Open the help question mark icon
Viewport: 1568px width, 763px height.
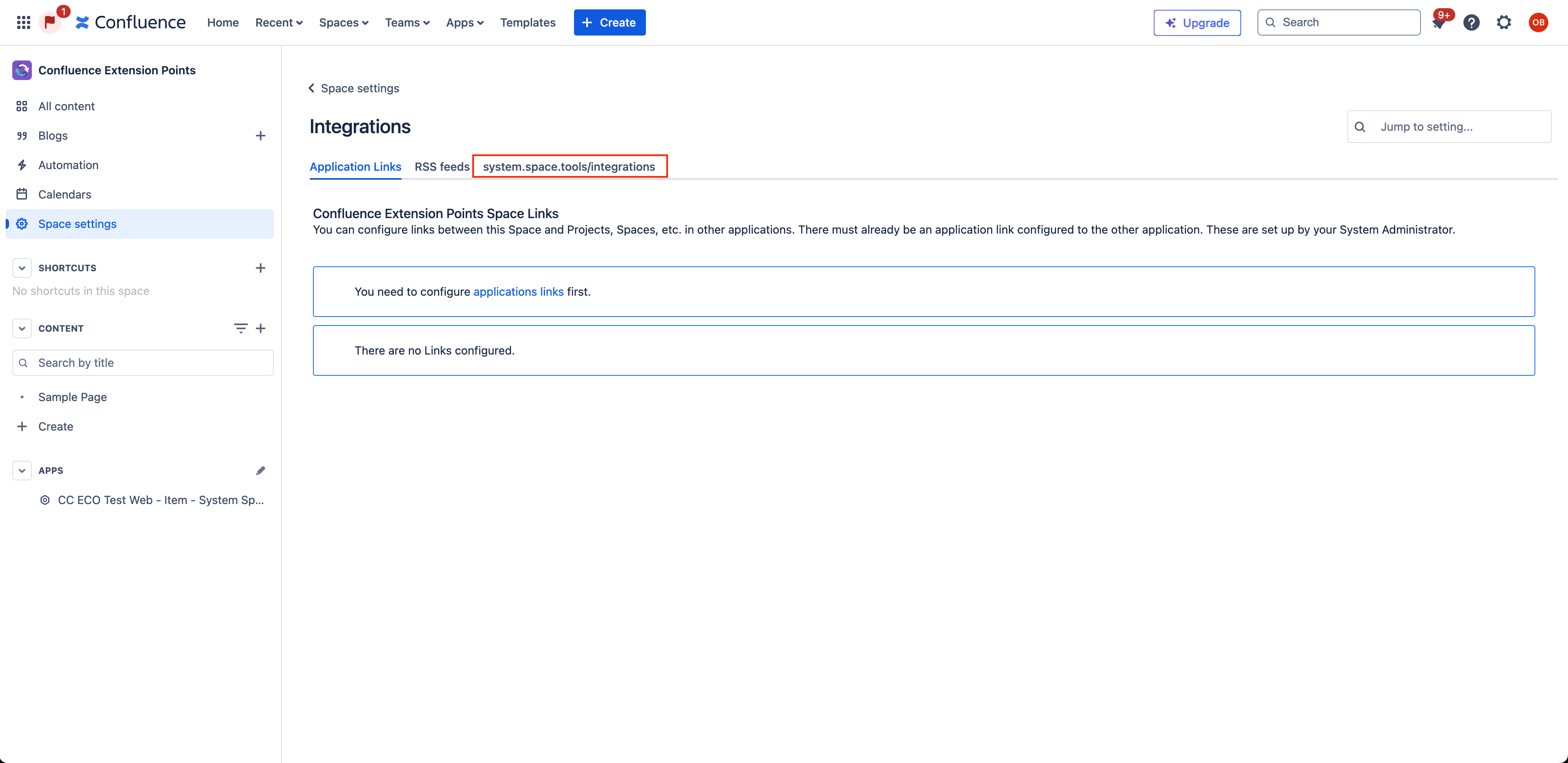(1471, 22)
